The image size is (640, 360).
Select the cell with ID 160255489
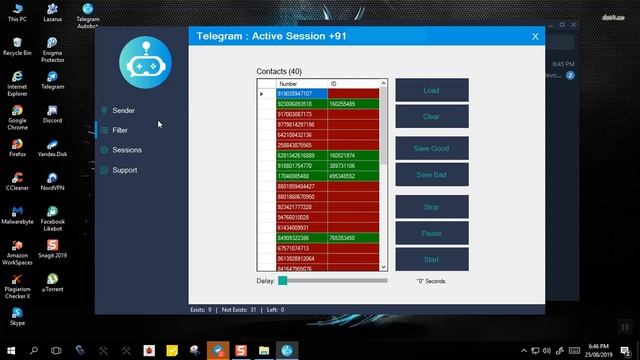click(x=353, y=104)
